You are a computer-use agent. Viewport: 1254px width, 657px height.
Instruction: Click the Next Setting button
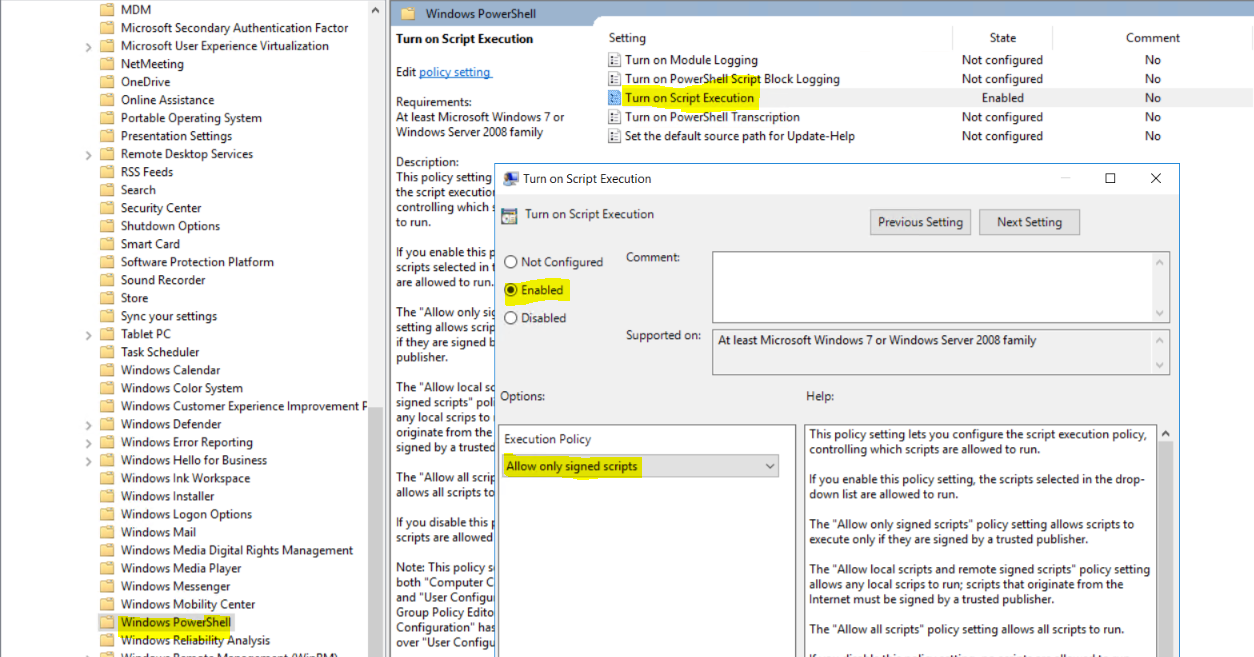1029,222
